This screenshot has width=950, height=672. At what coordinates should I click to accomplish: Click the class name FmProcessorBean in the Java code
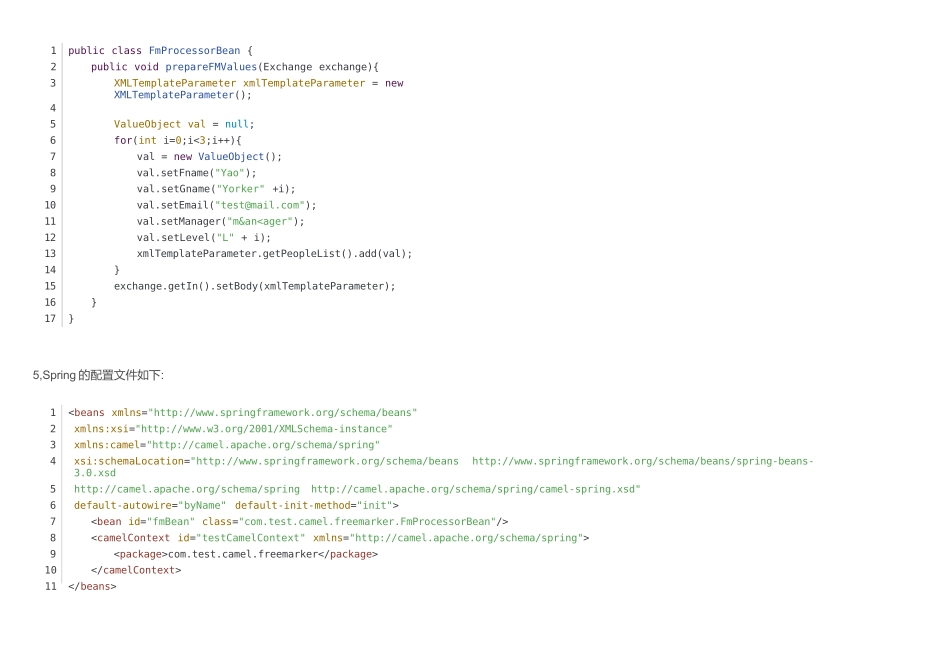[x=194, y=50]
